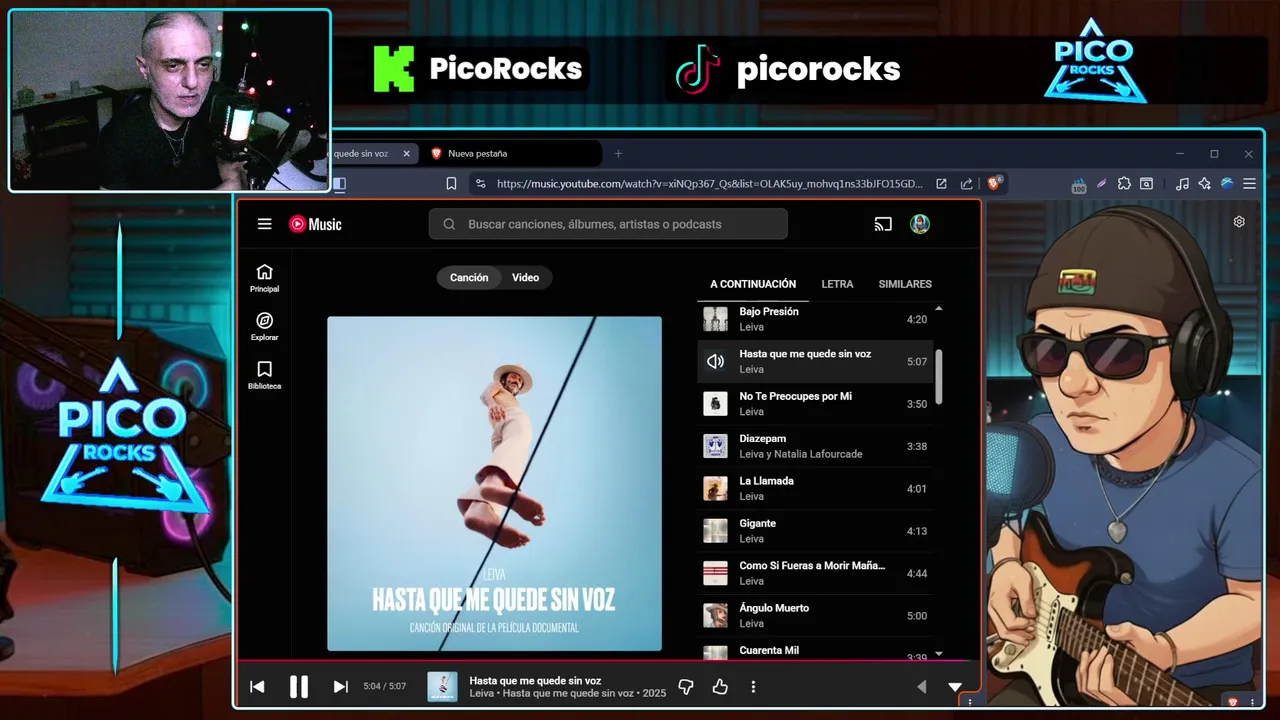Close the 'quede sin voz' browser tab
The width and height of the screenshot is (1280, 720).
[x=406, y=153]
